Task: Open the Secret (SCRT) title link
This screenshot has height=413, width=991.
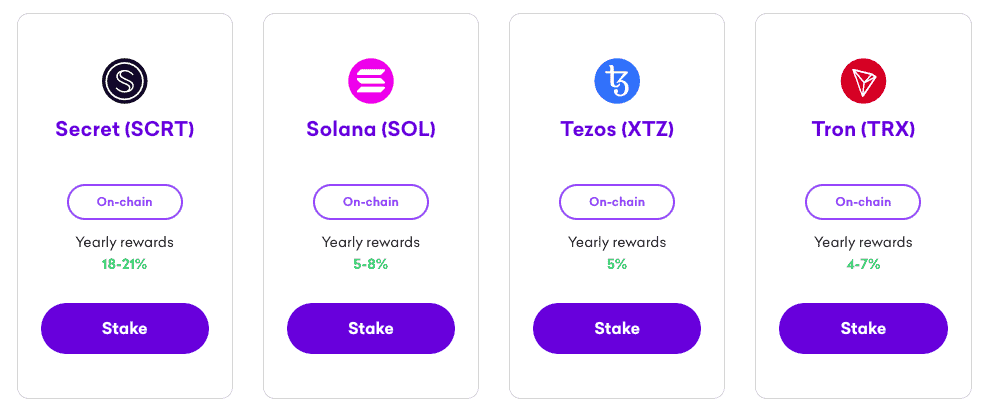Action: pyautogui.click(x=125, y=129)
